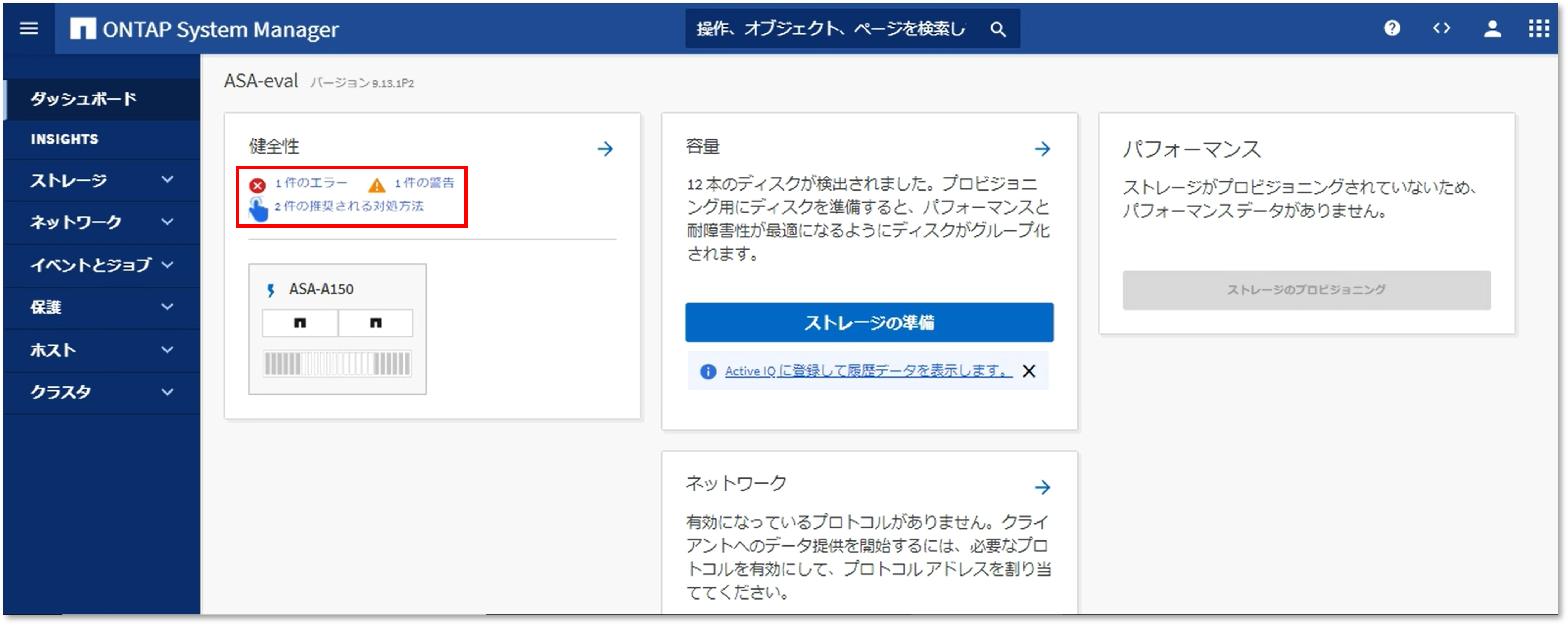
Task: Click the 1 件のエラー link
Action: click(x=311, y=183)
